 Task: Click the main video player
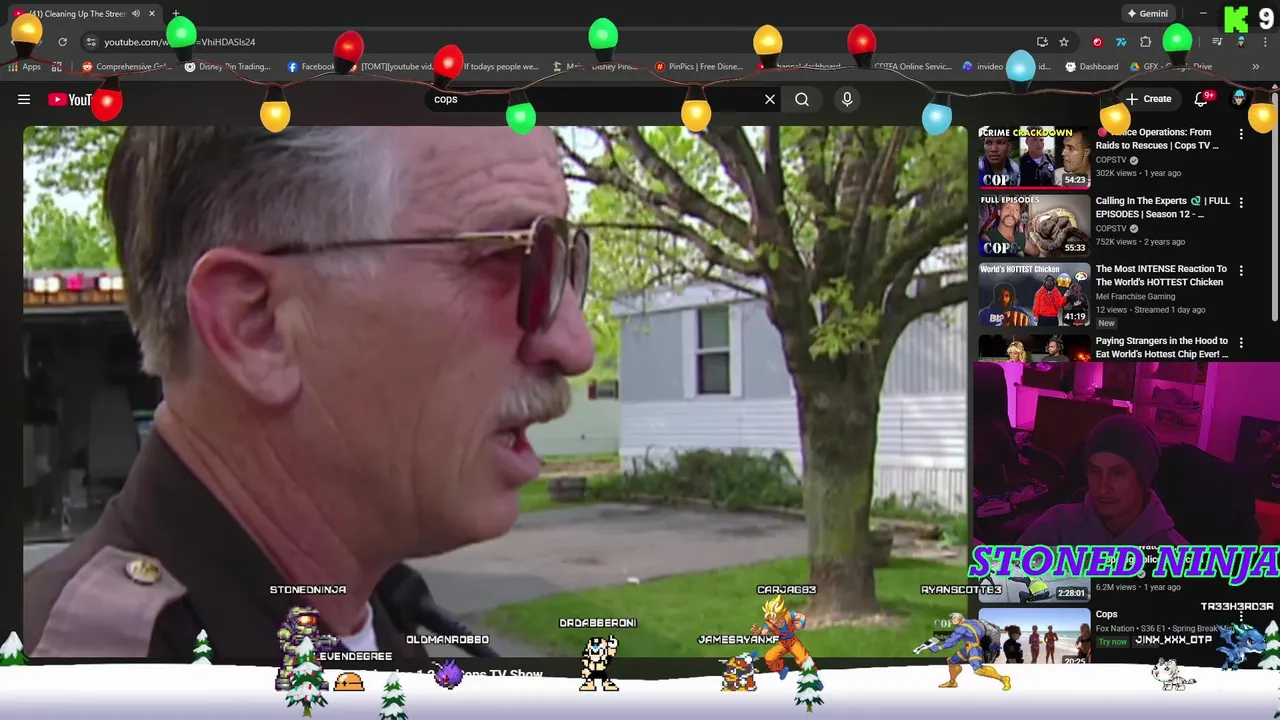[495, 392]
